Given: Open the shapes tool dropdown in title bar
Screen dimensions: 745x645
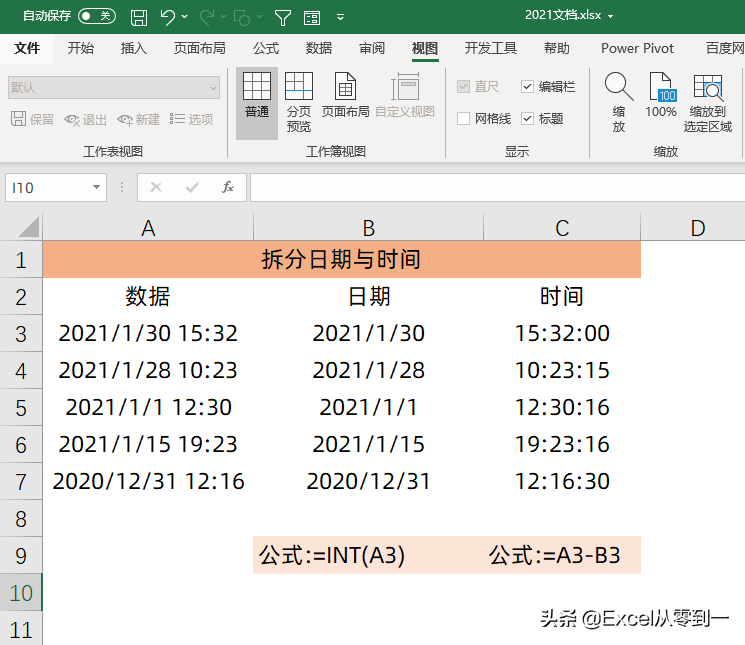Looking at the screenshot, I should click(x=259, y=18).
